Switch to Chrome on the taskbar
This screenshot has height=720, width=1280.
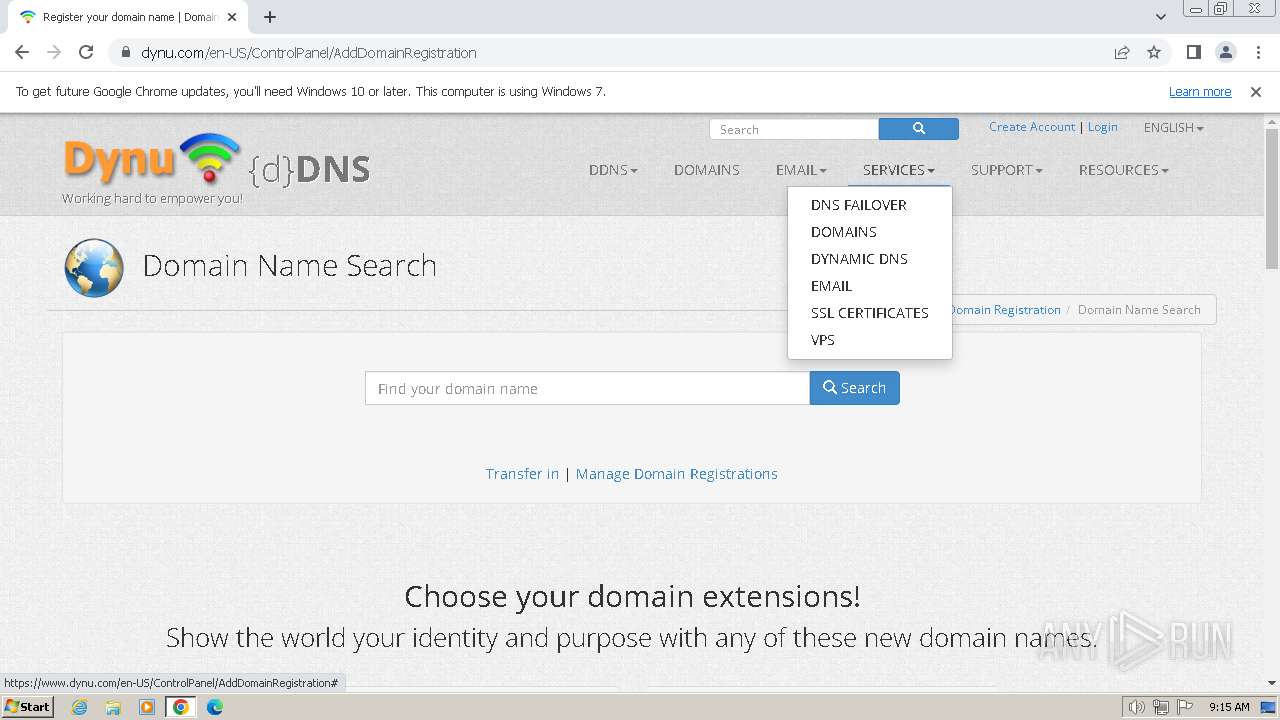(x=180, y=707)
